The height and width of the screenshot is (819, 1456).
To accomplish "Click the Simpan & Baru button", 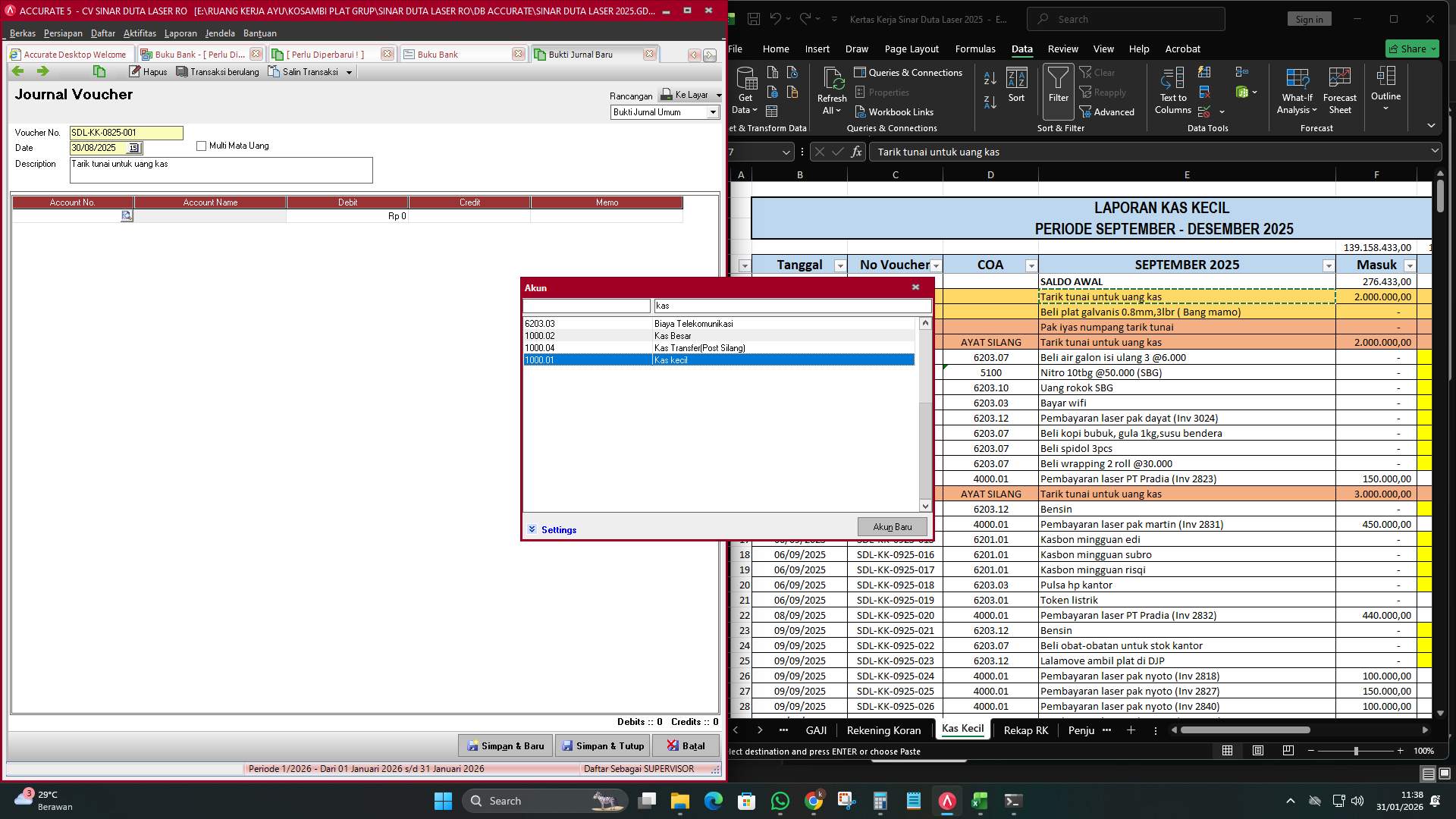I will point(504,745).
